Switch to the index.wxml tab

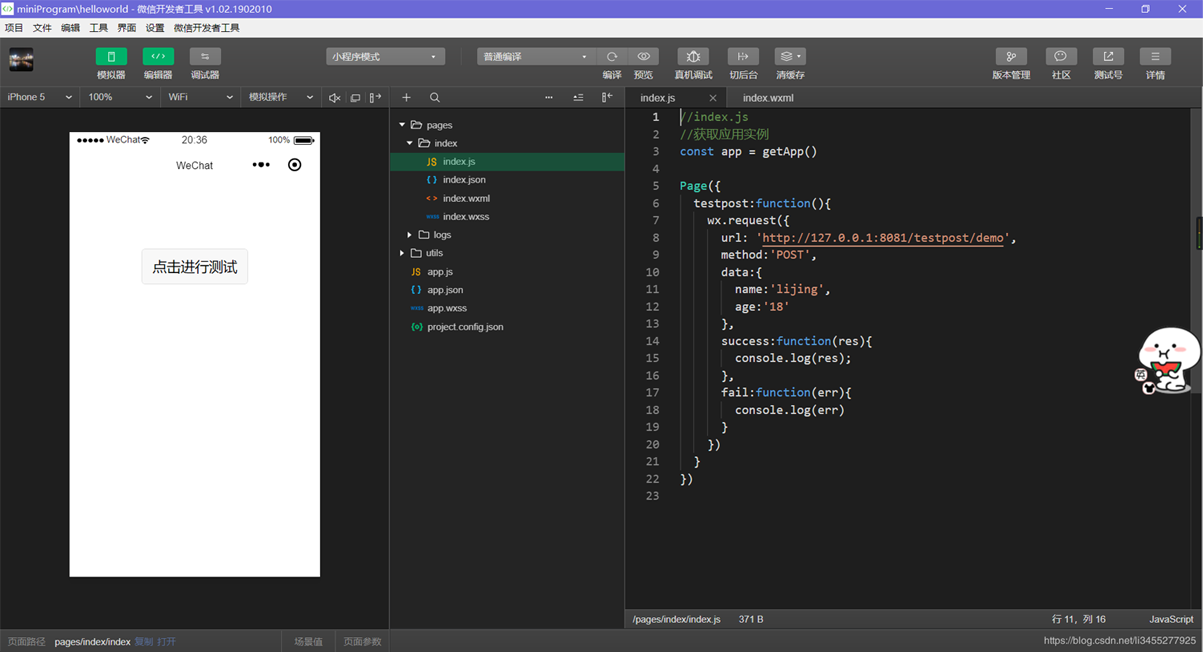click(768, 98)
